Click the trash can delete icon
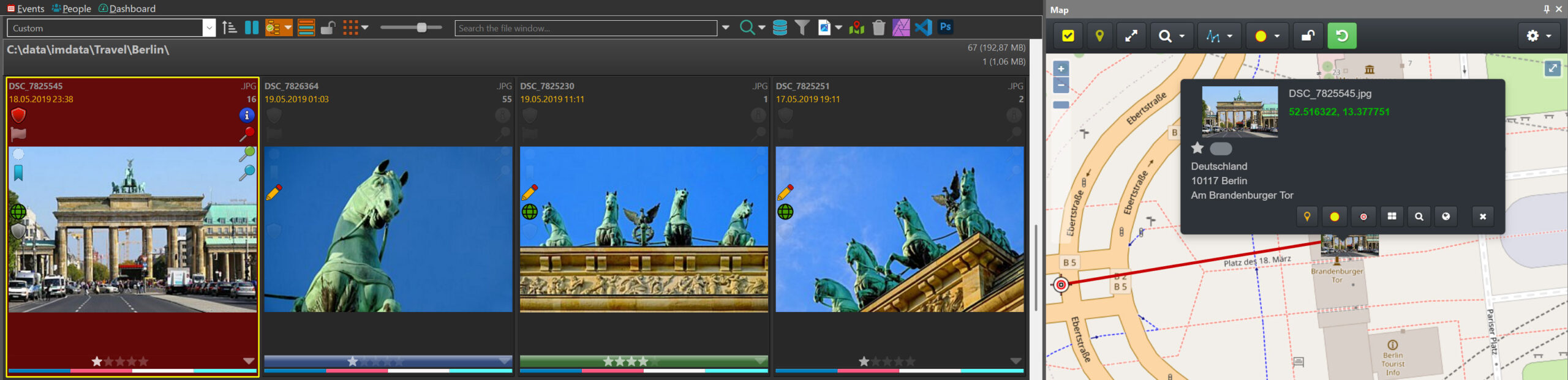This screenshot has height=380, width=1568. 878,28
